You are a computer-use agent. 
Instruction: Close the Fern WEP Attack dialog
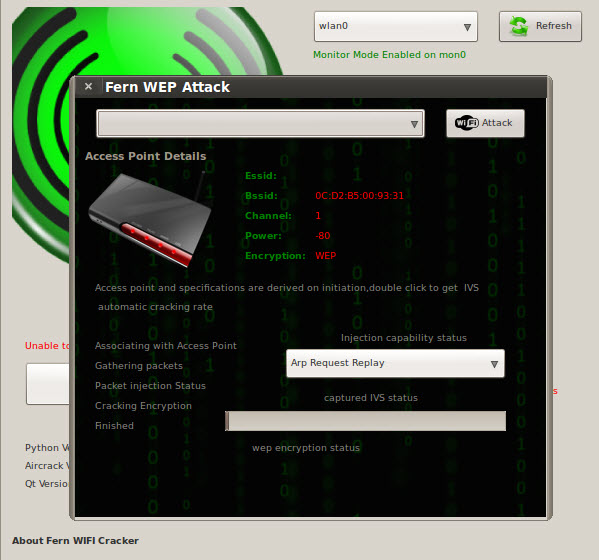[x=88, y=86]
